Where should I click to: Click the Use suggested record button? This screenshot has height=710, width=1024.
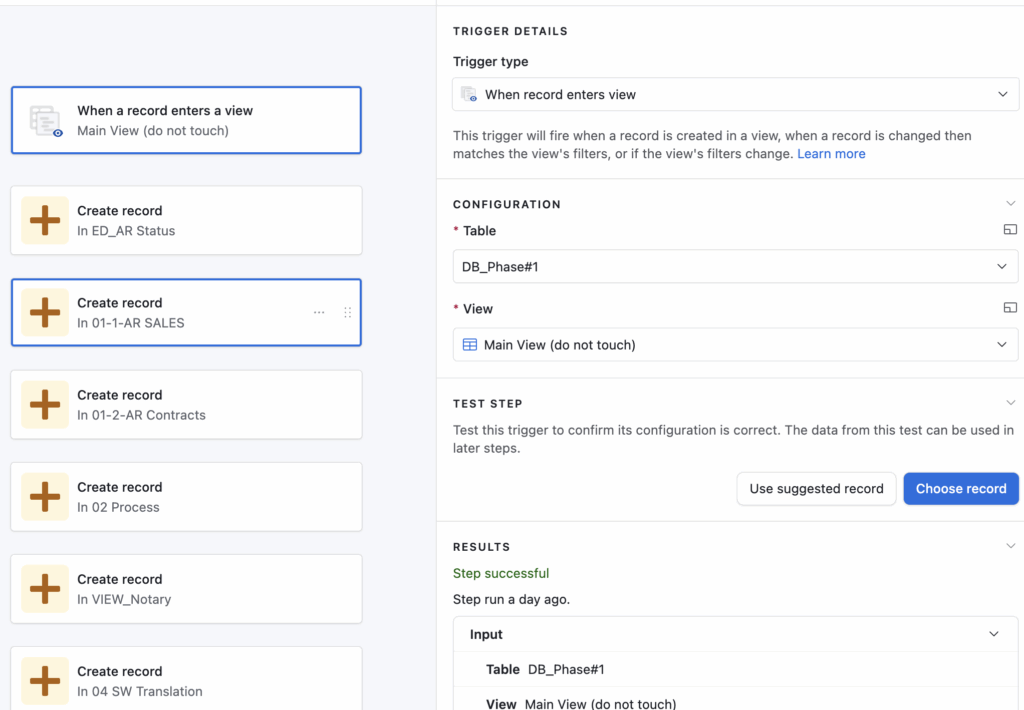(816, 489)
